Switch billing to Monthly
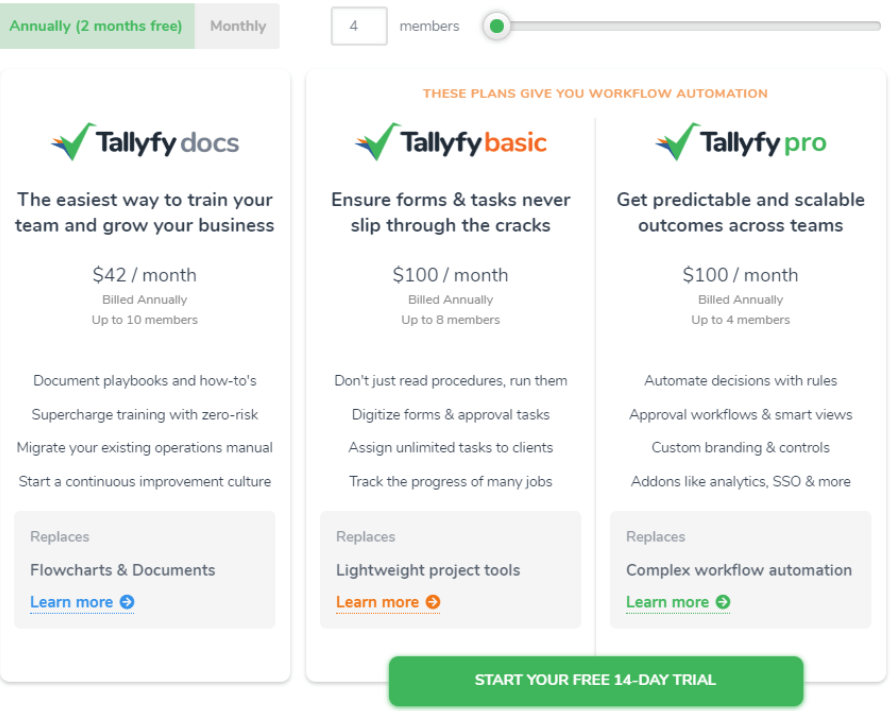 point(237,26)
